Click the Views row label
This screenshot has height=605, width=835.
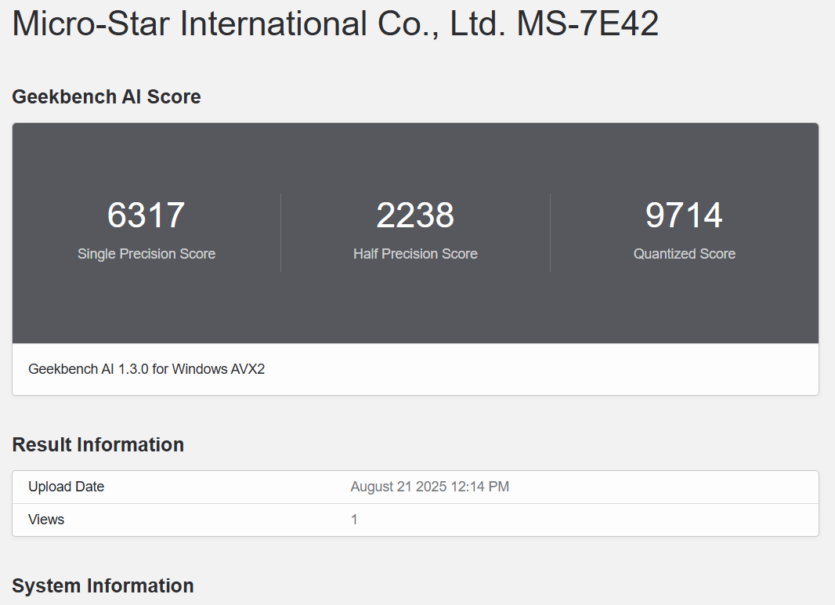tap(46, 520)
